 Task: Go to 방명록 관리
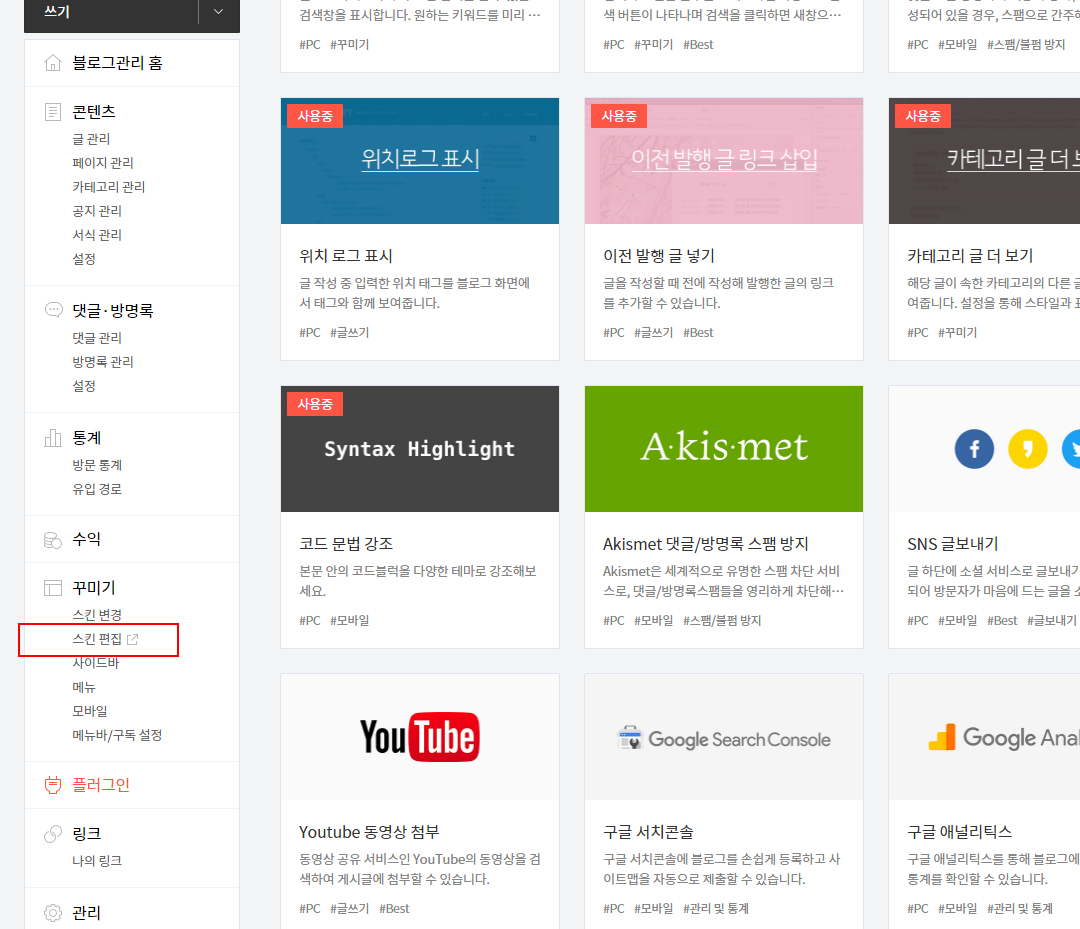(103, 362)
